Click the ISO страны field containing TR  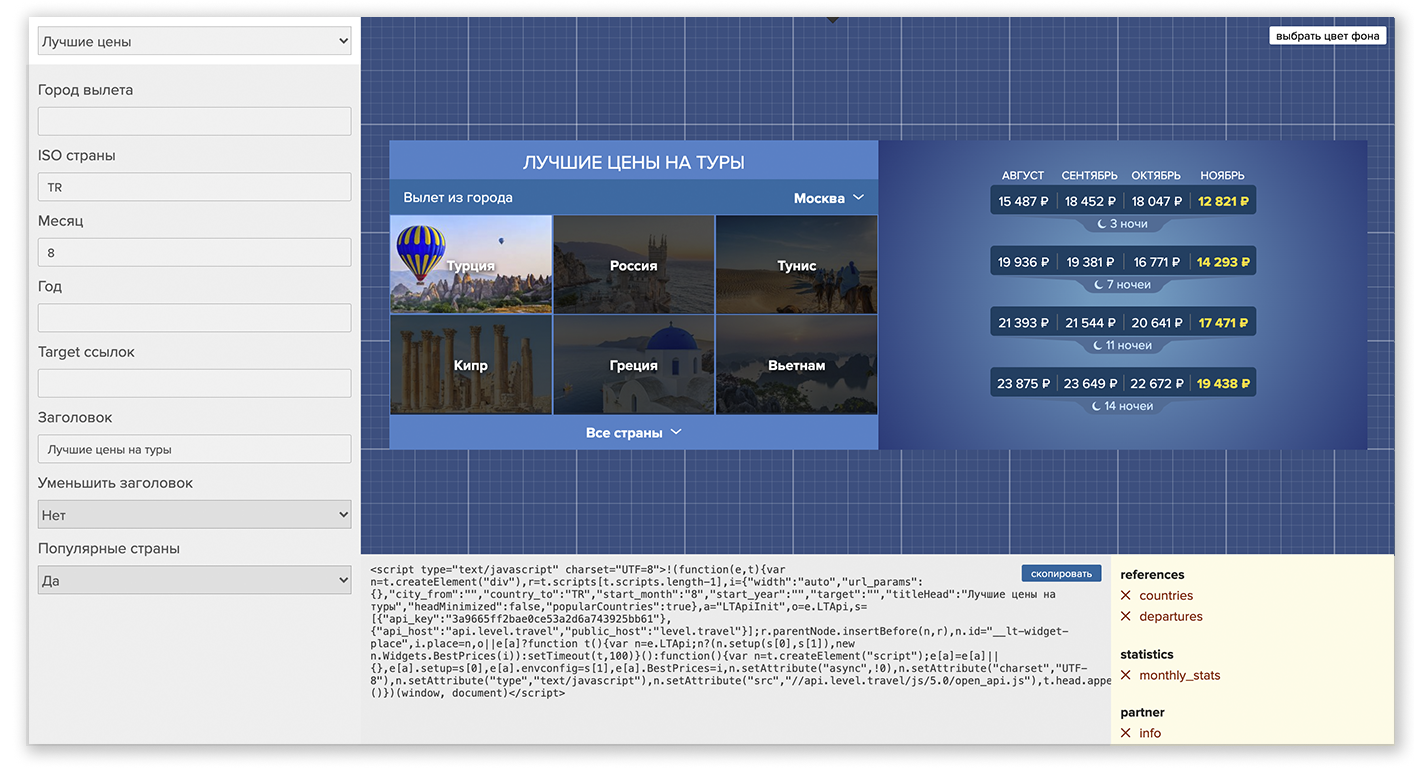pyautogui.click(x=194, y=187)
